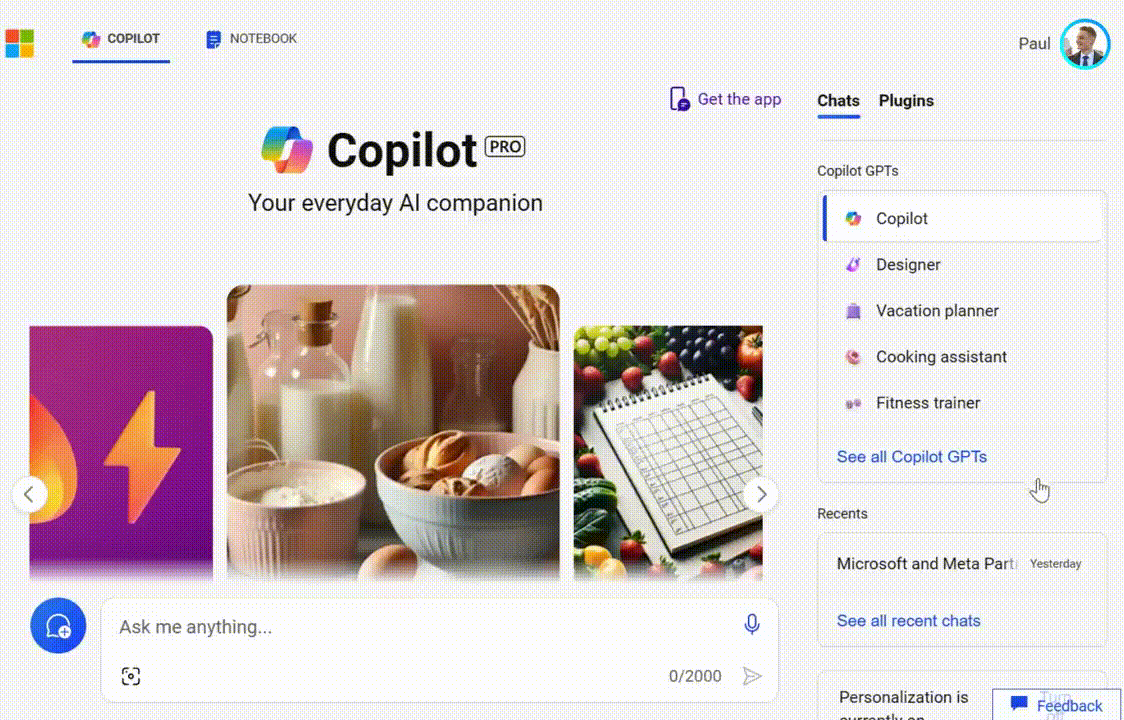Image resolution: width=1124 pixels, height=720 pixels.
Task: Click the microphone icon in chat box
Action: point(751,625)
